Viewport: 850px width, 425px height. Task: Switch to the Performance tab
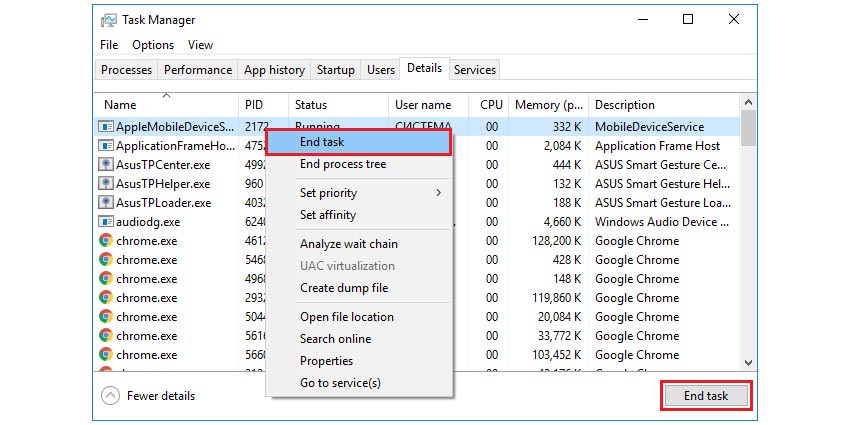pyautogui.click(x=198, y=70)
